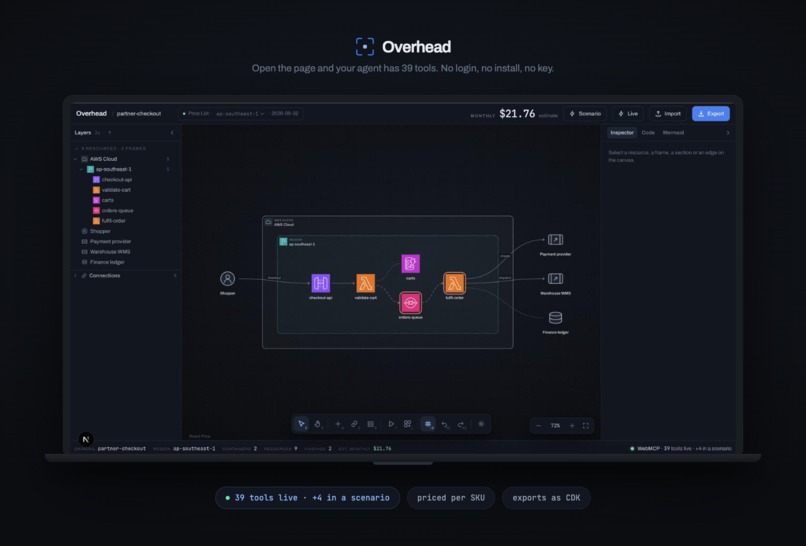Select the Finance ledger canvas node

click(555, 318)
